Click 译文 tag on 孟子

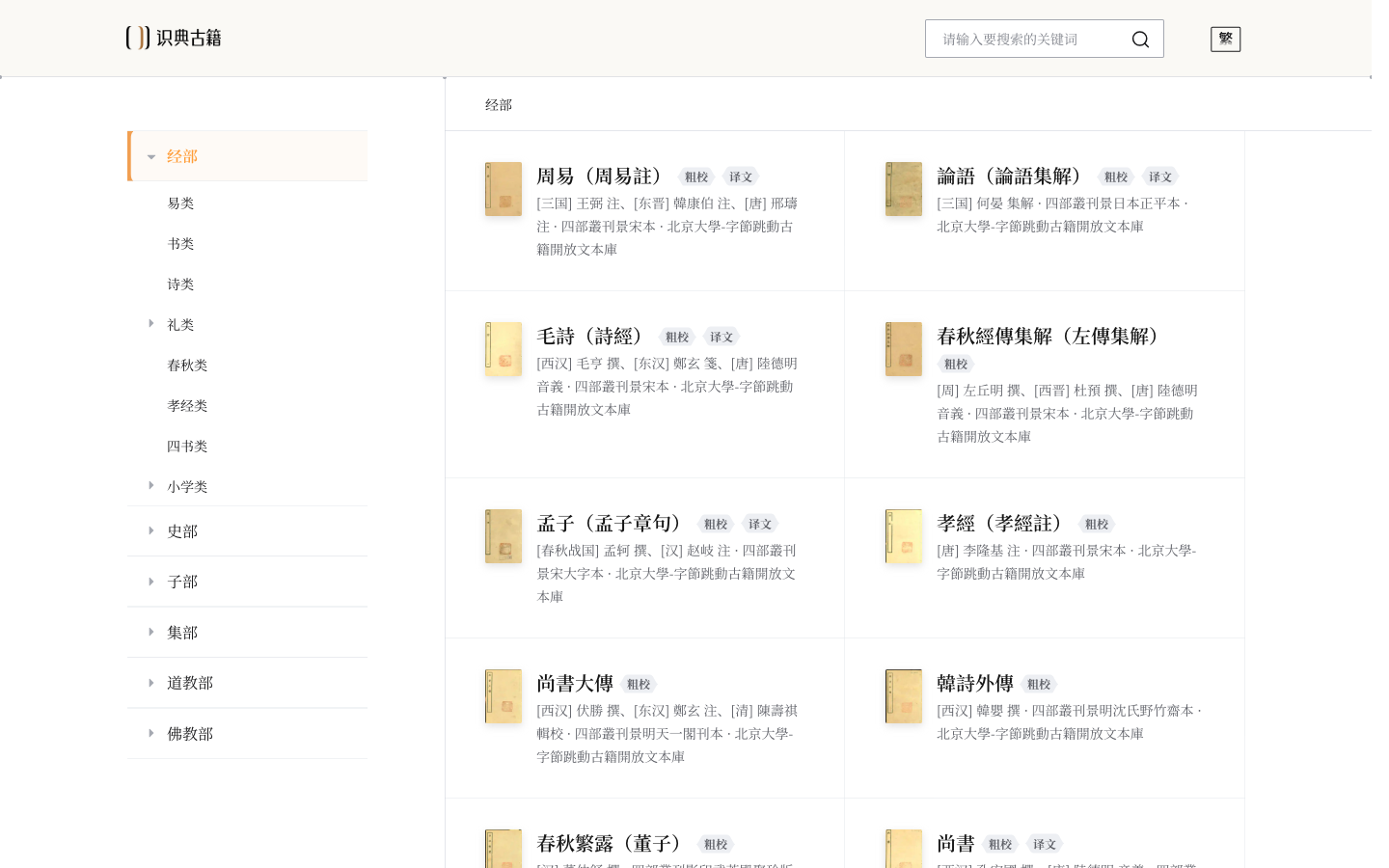coord(760,524)
